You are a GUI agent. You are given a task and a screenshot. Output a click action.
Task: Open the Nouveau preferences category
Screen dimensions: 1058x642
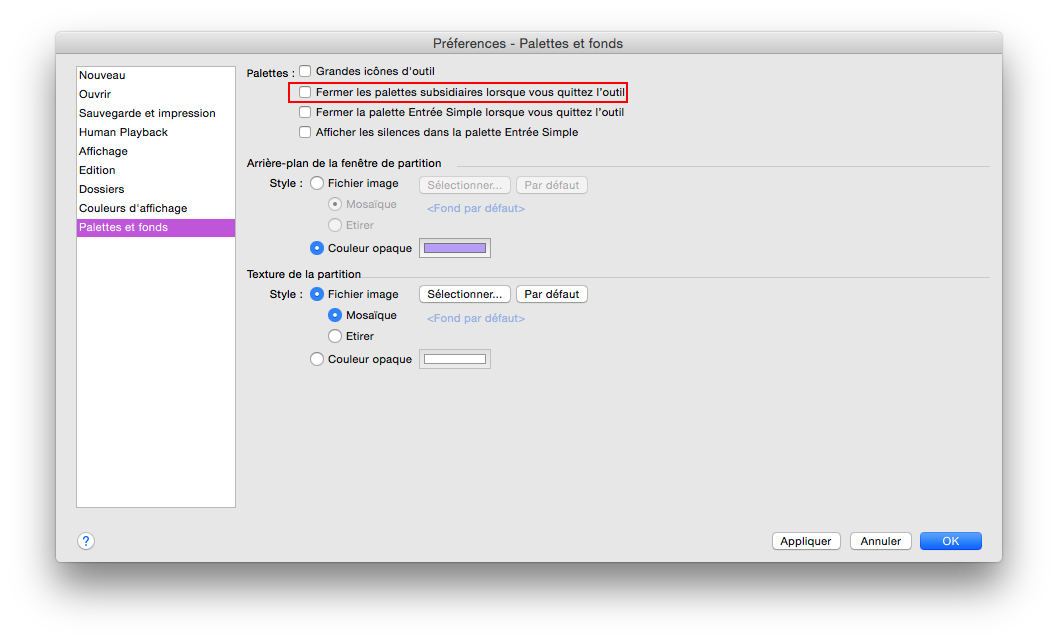click(102, 75)
